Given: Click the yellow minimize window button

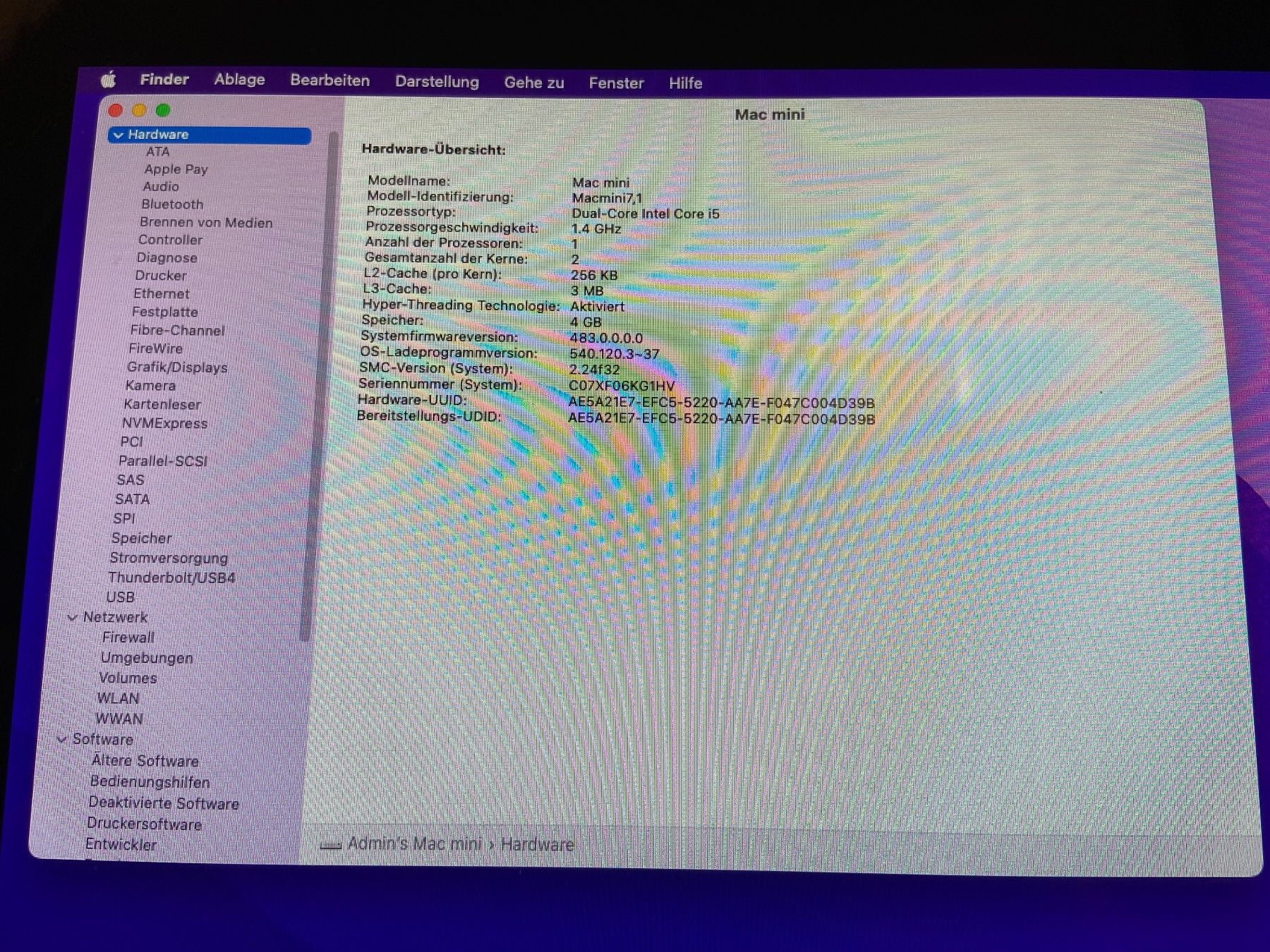Looking at the screenshot, I should [139, 110].
